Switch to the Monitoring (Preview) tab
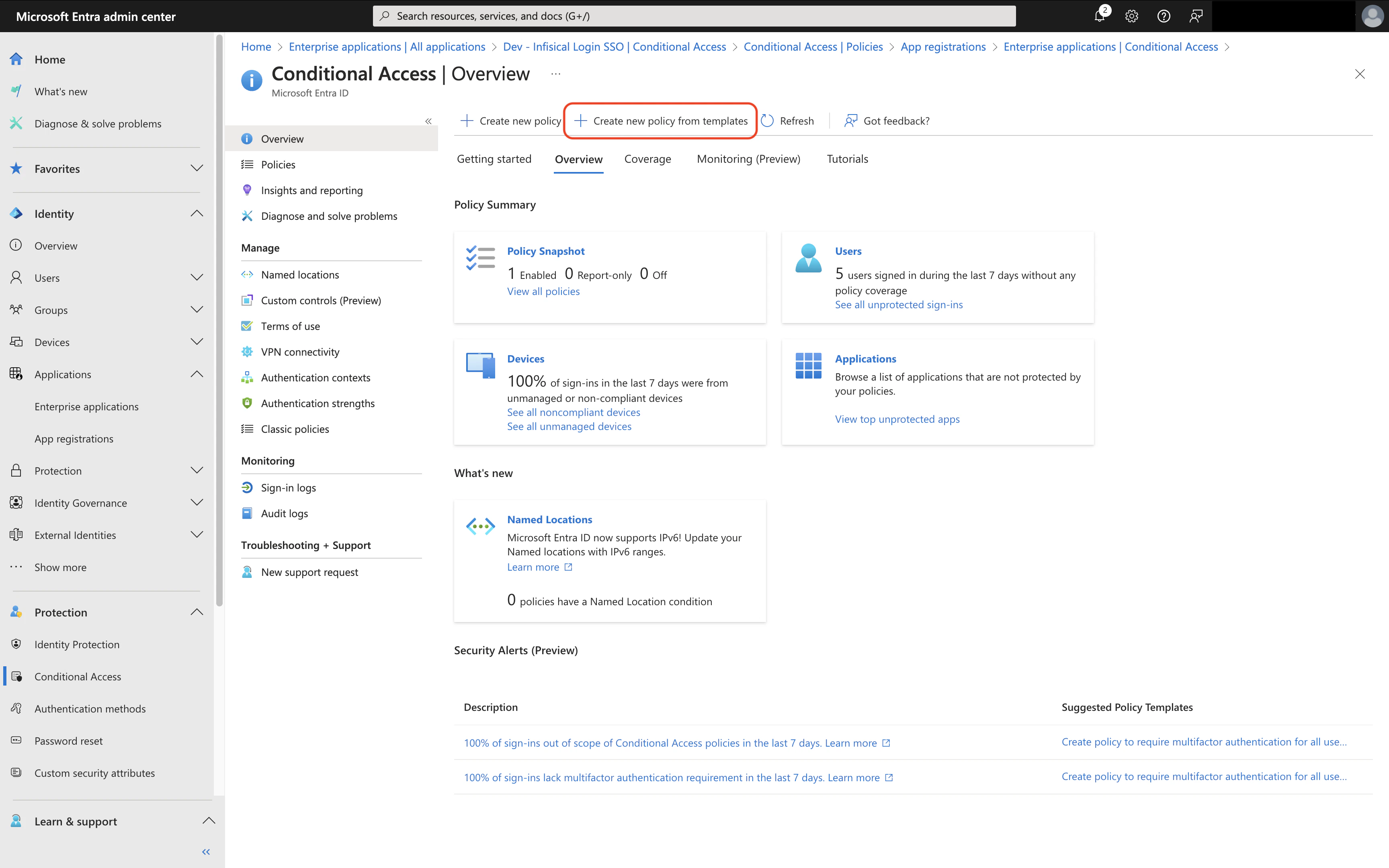The height and width of the screenshot is (868, 1389). coord(748,159)
